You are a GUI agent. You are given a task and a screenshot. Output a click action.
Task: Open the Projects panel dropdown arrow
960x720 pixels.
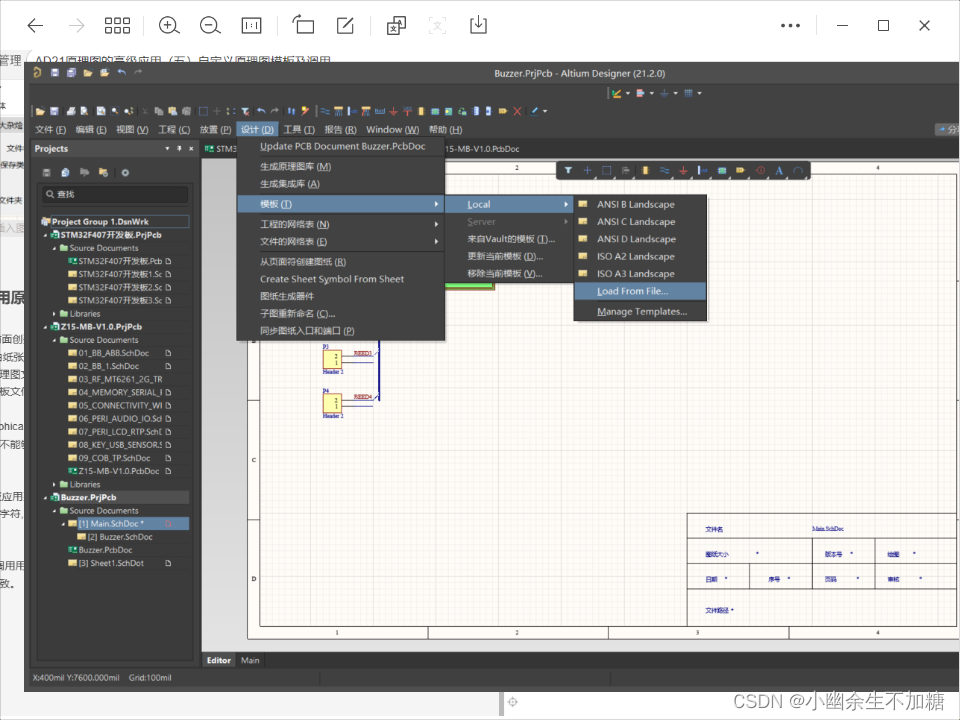[x=167, y=149]
